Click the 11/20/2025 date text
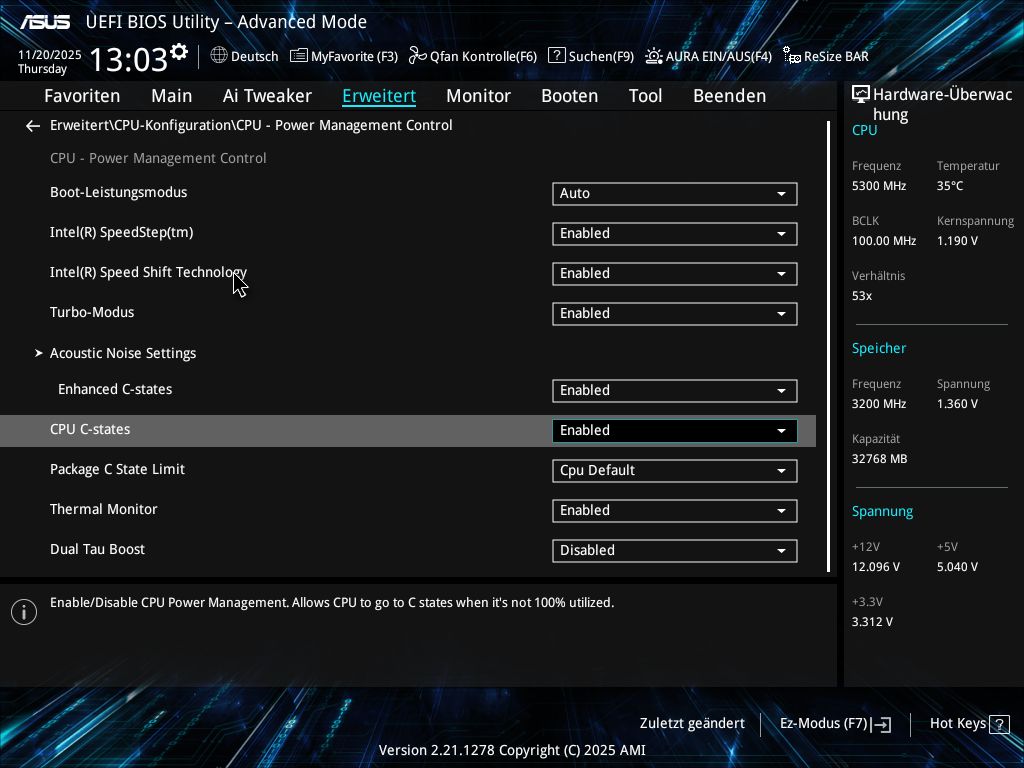 click(x=50, y=55)
